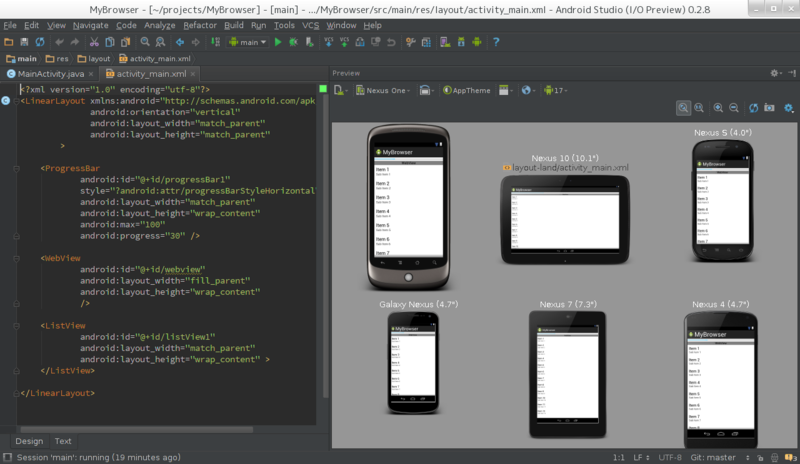Open Preview panel settings gear
This screenshot has width=800, height=464.
[776, 74]
